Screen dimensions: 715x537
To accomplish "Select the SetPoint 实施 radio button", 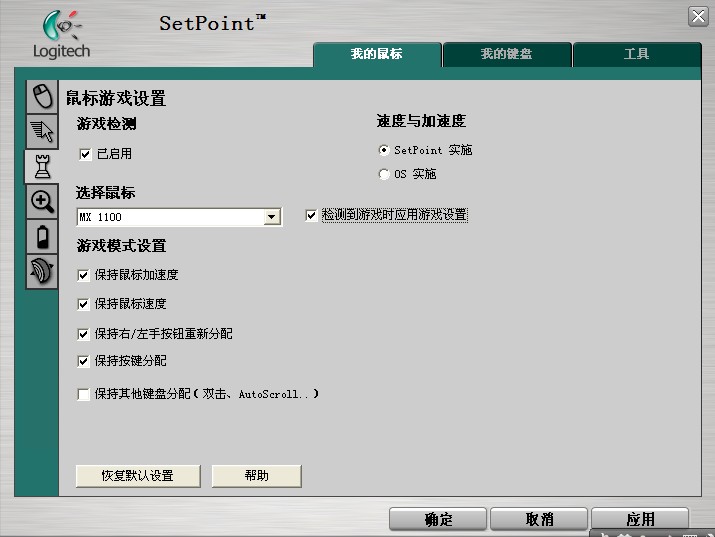I will tap(384, 150).
